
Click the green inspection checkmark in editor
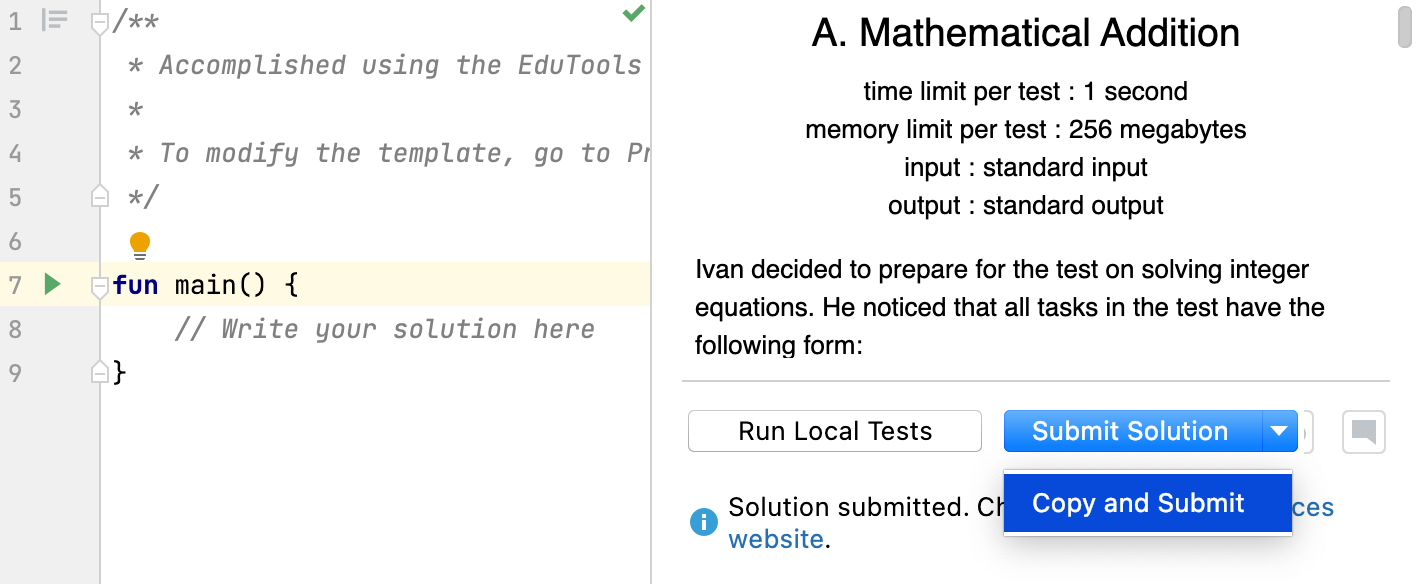click(x=633, y=14)
